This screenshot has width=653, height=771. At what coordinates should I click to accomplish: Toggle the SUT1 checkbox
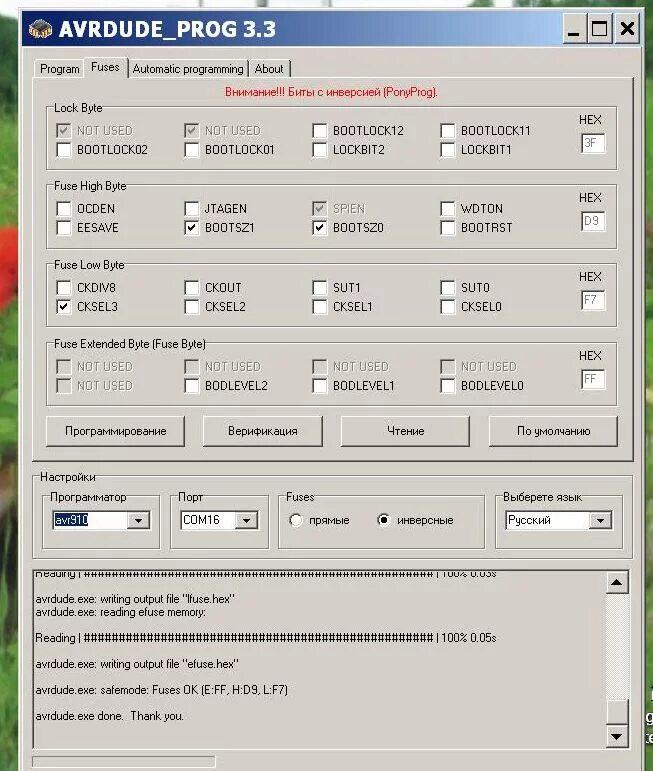point(320,288)
